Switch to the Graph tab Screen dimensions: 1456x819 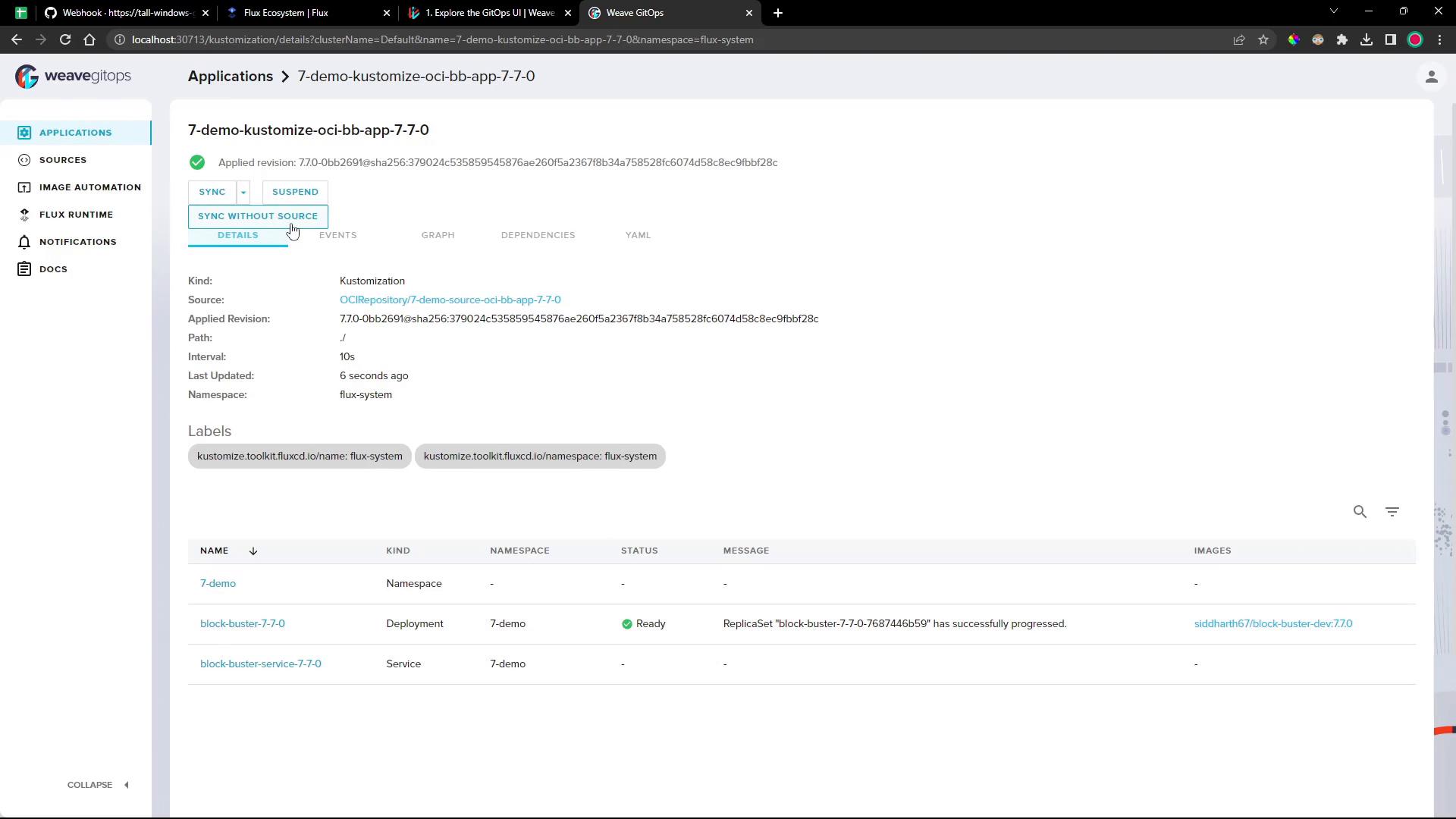pos(438,235)
